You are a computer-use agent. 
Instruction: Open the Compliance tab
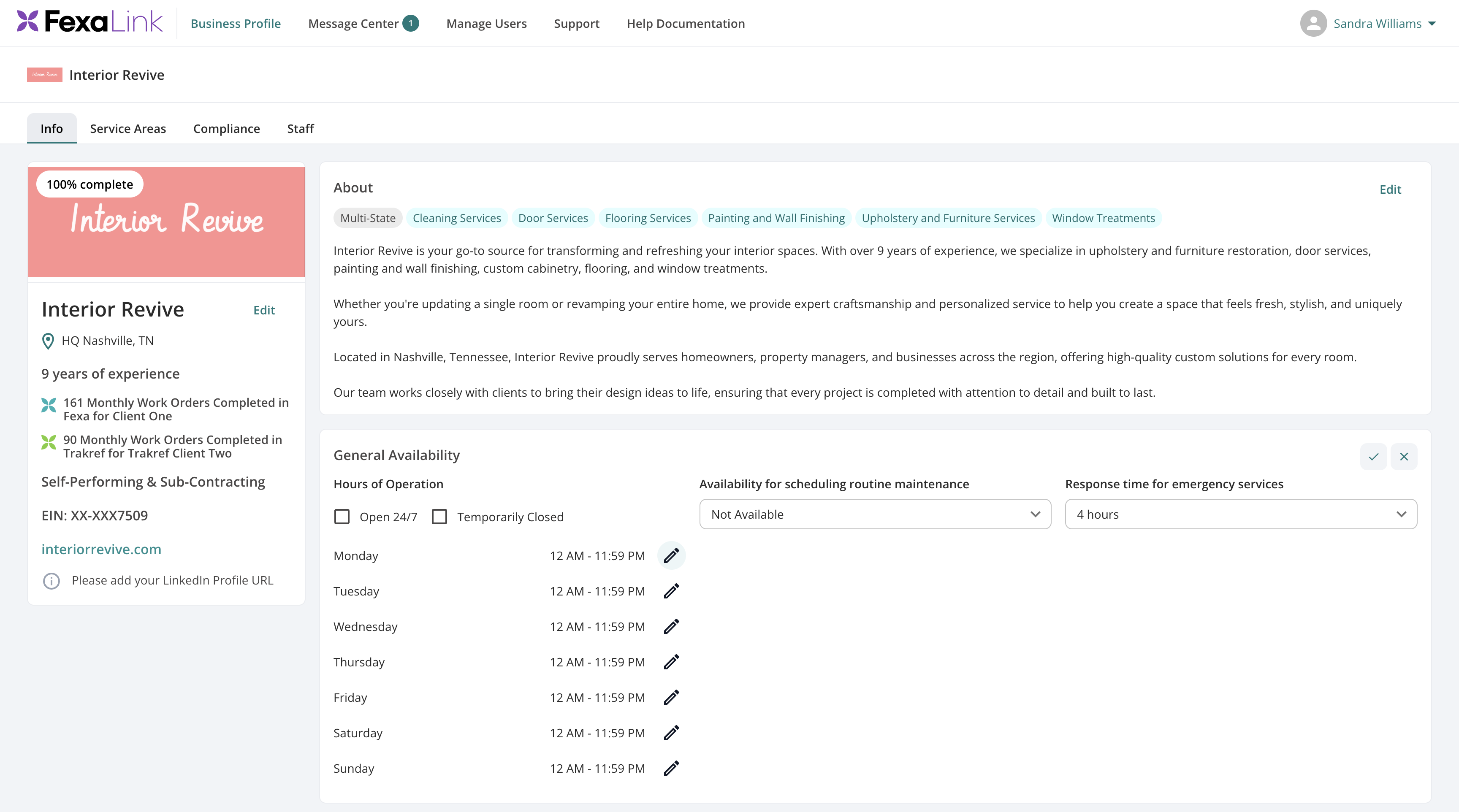pyautogui.click(x=227, y=129)
